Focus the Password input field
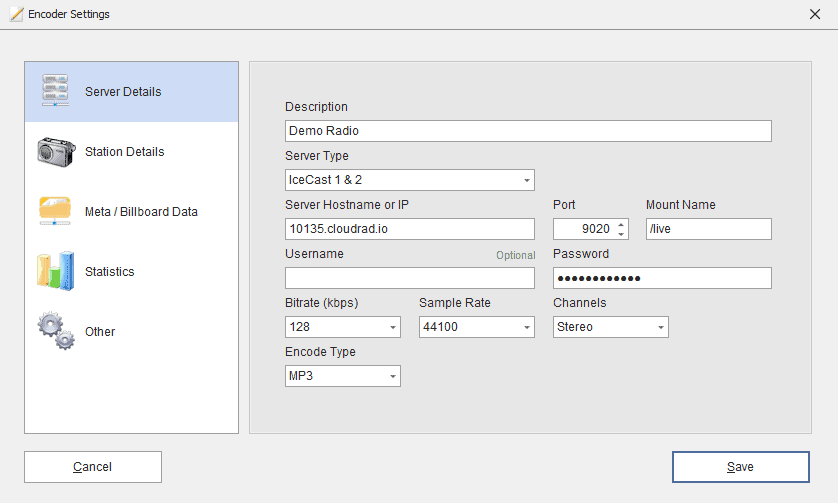The width and height of the screenshot is (838, 503). click(662, 278)
